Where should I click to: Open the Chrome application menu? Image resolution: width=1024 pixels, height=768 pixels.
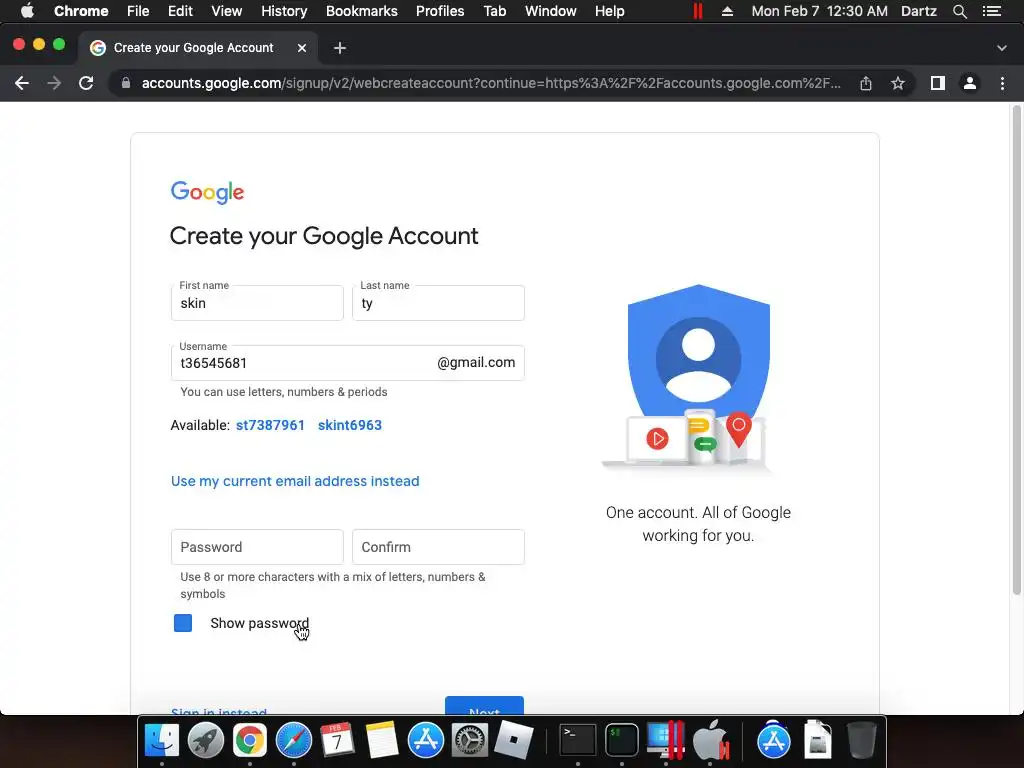81,11
